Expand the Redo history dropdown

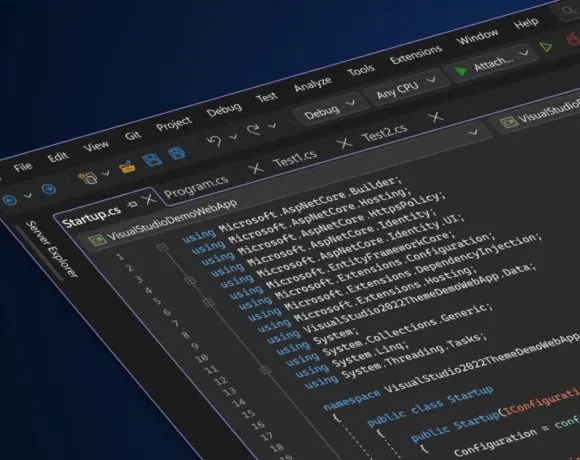point(272,126)
